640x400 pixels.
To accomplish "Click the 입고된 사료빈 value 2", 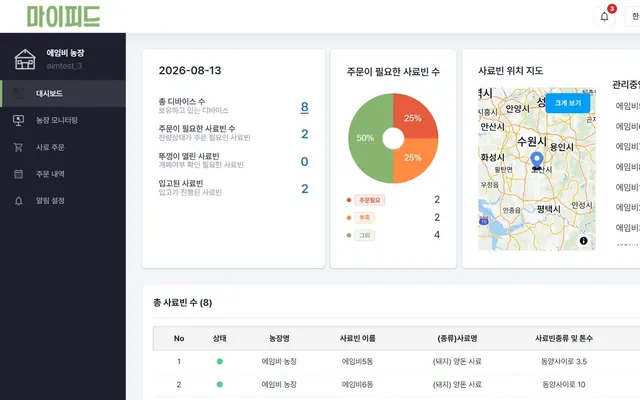I will (x=304, y=189).
